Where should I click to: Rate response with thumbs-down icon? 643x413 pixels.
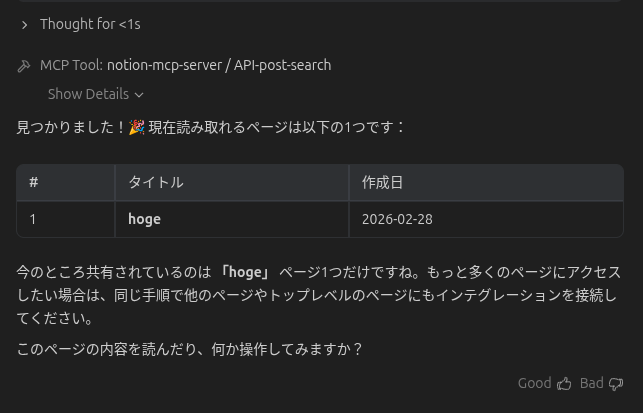pyautogui.click(x=616, y=383)
